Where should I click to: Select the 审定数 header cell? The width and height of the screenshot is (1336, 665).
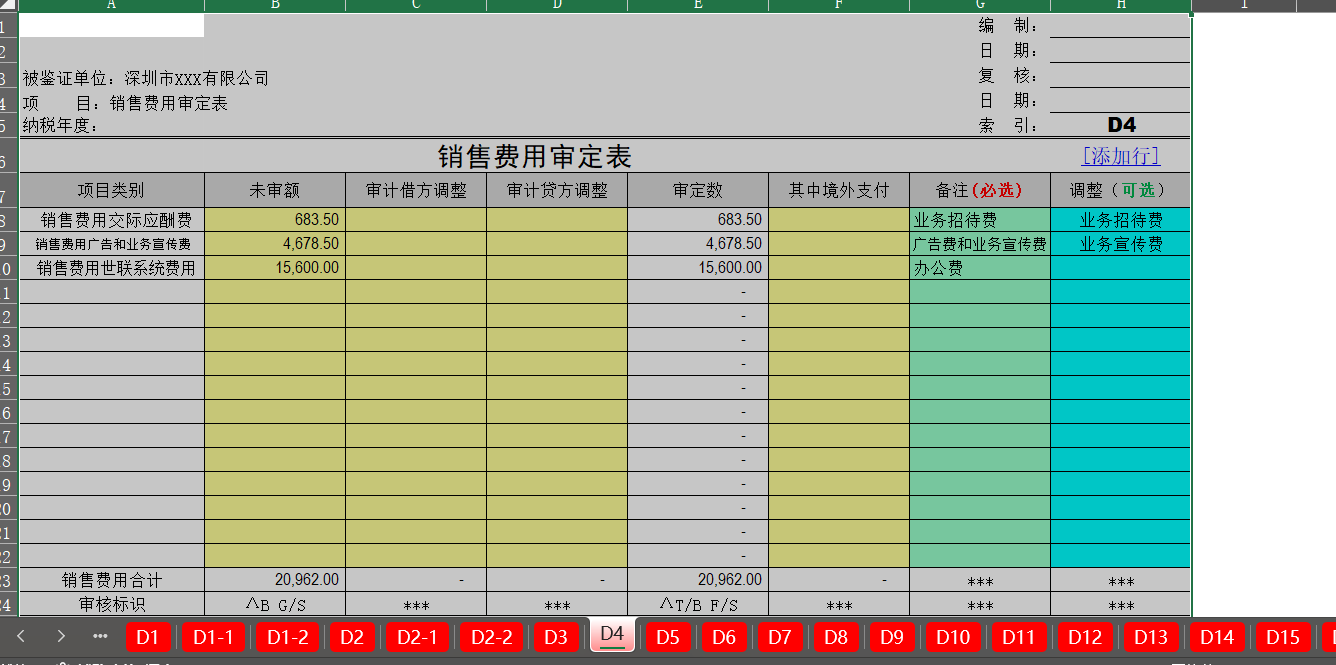pos(698,190)
